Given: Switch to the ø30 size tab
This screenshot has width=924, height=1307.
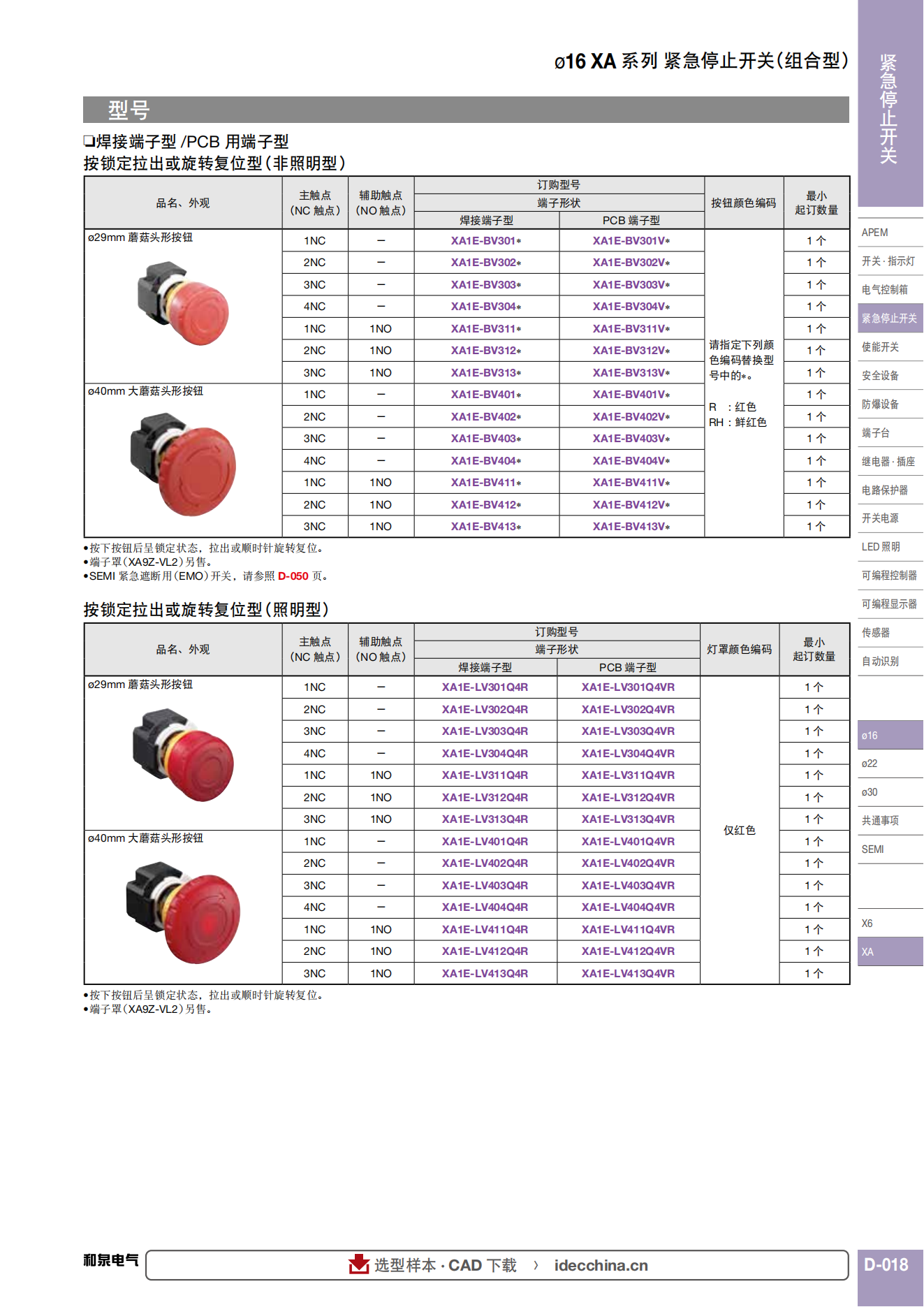Looking at the screenshot, I should click(x=890, y=793).
